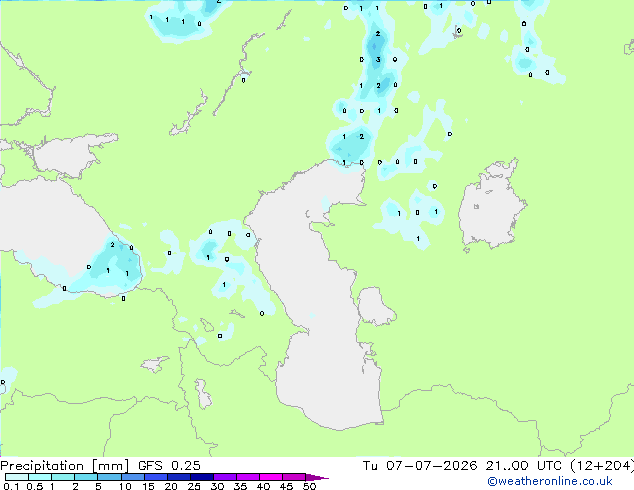Screen dimensions: 634x490
Task: Choose the 20–25 mm legend color swatch
Action: point(178,477)
